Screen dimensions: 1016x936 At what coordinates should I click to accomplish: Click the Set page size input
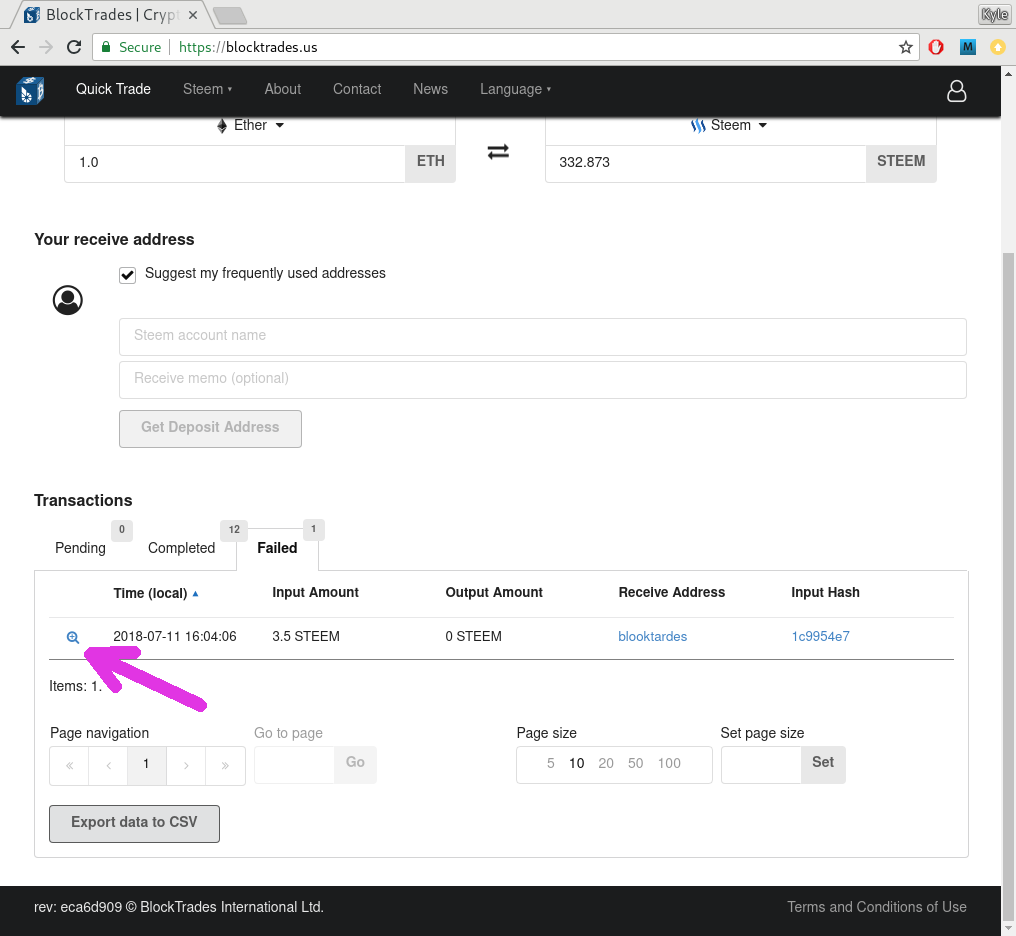(x=761, y=764)
